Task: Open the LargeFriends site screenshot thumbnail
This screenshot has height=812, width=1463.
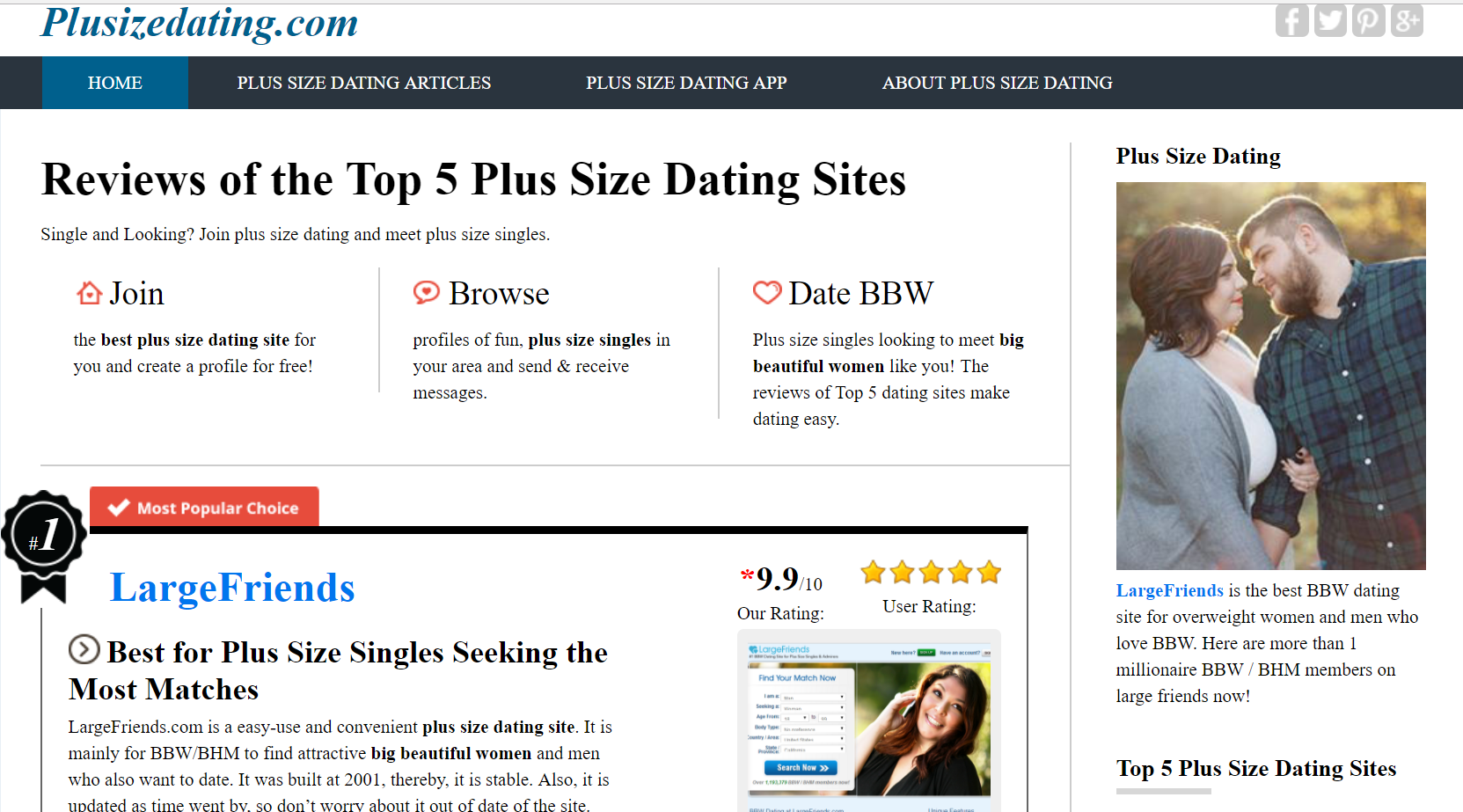Action: [868, 720]
